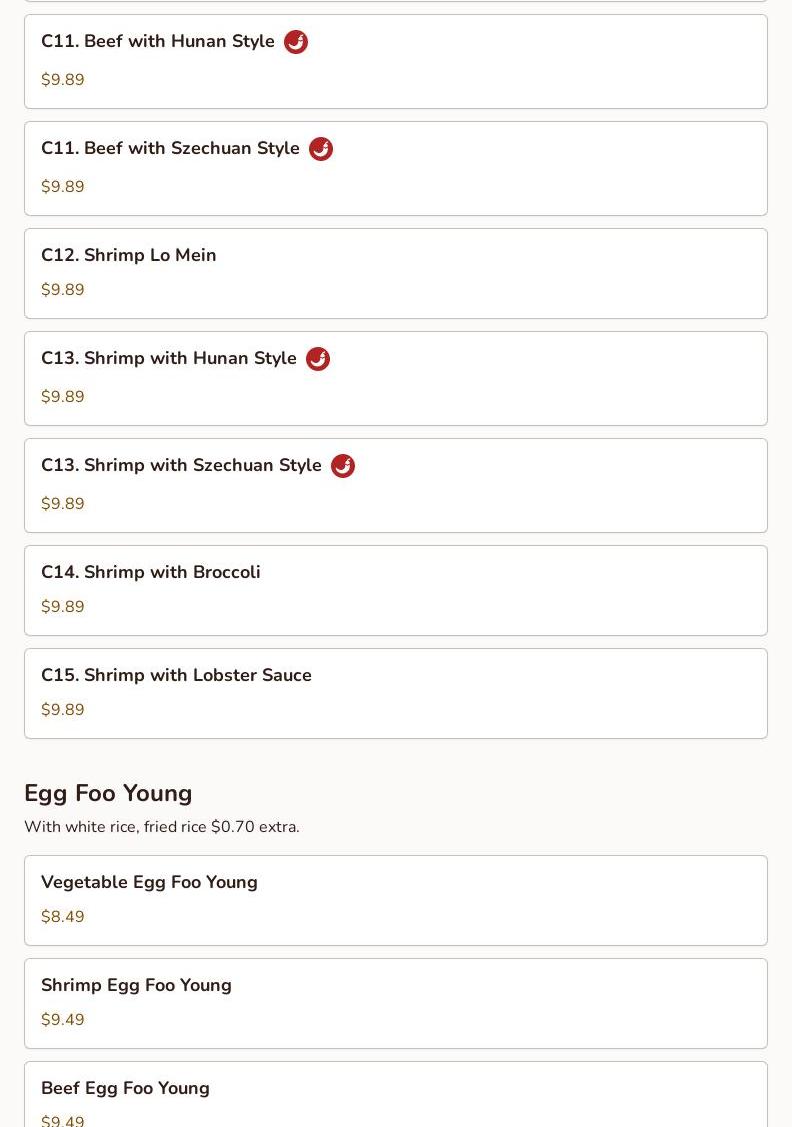The width and height of the screenshot is (792, 1127).
Task: Click the Egg Foo Young section heading
Action: click(108, 793)
